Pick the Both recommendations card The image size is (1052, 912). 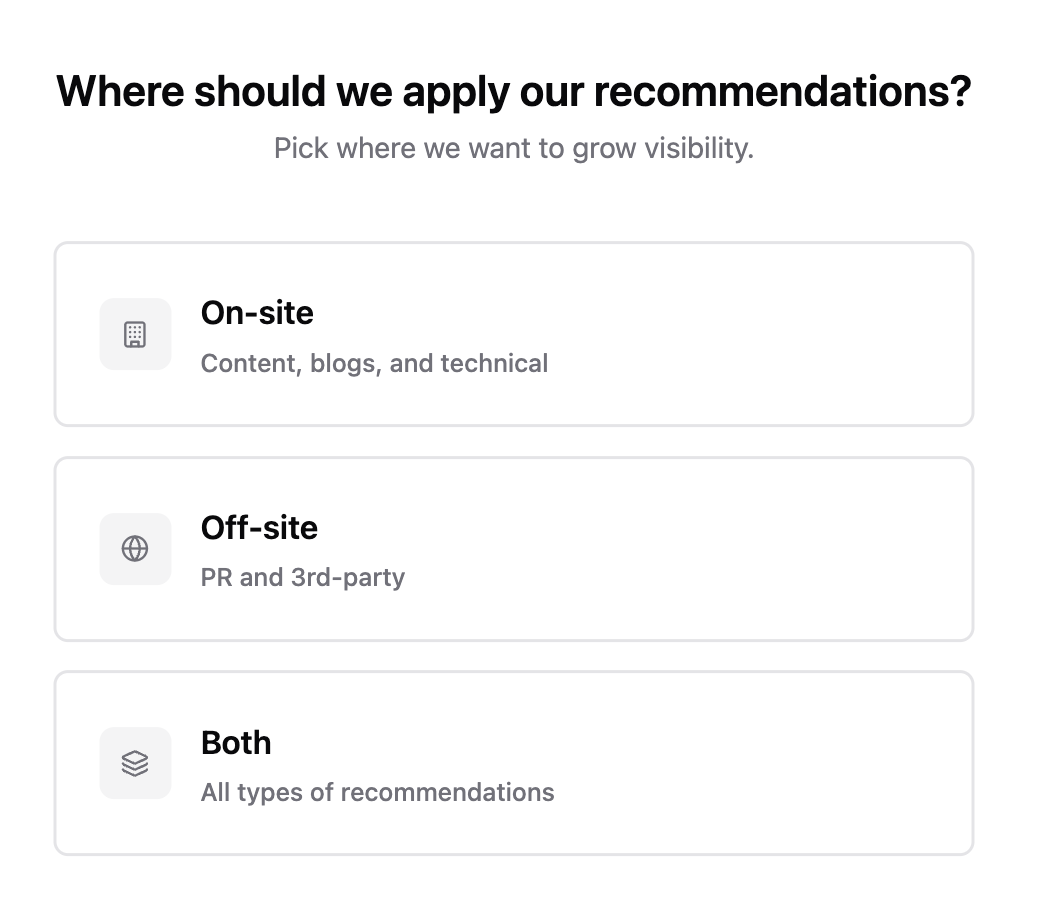(513, 763)
